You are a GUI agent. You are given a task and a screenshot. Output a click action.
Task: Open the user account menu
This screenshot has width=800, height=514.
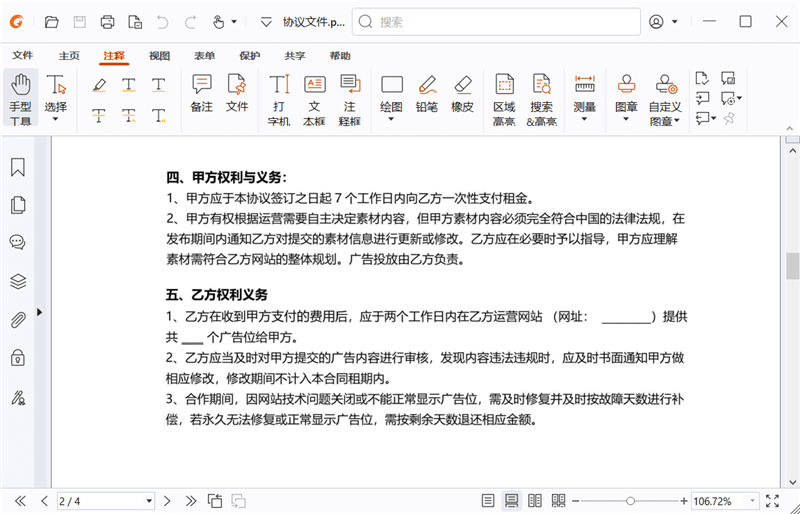point(663,21)
